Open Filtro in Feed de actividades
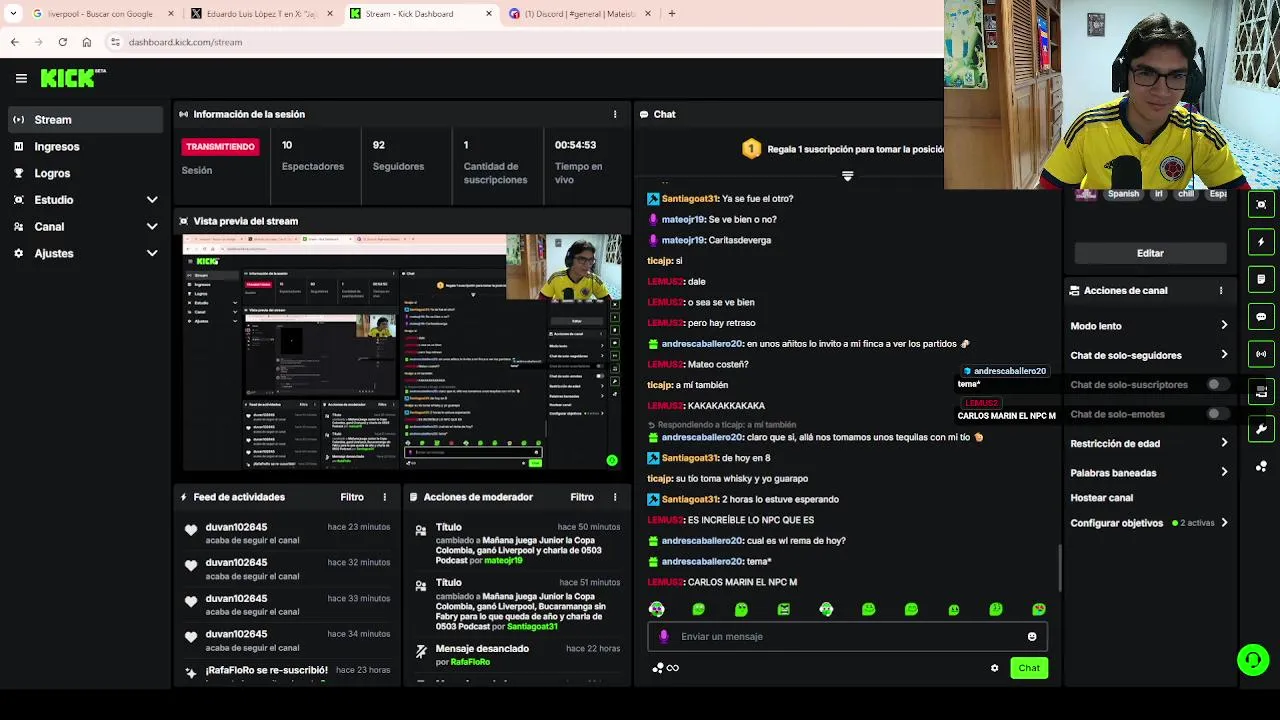1280x720 pixels. pos(352,497)
